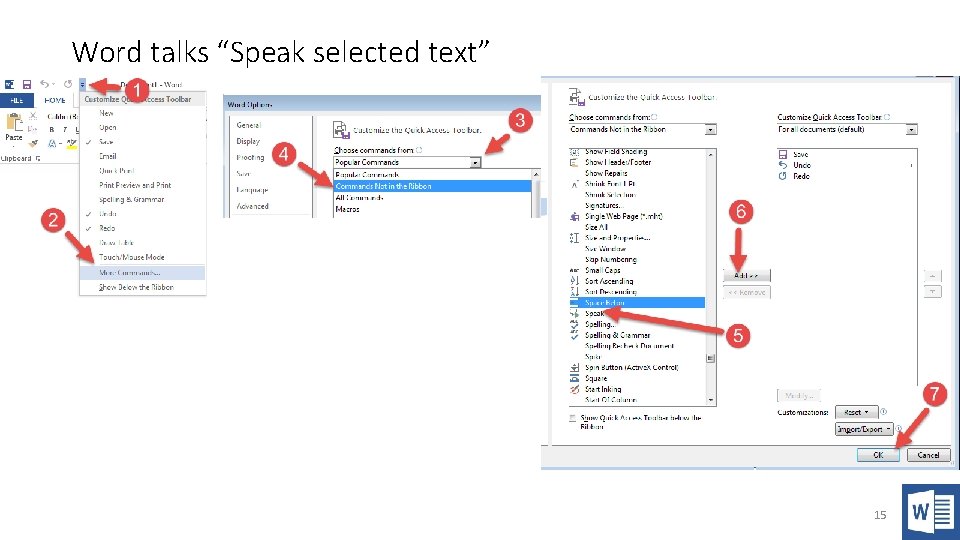Open the Undo history dropdown arrow in the title bar
This screenshot has height=540, width=960.
53,84
